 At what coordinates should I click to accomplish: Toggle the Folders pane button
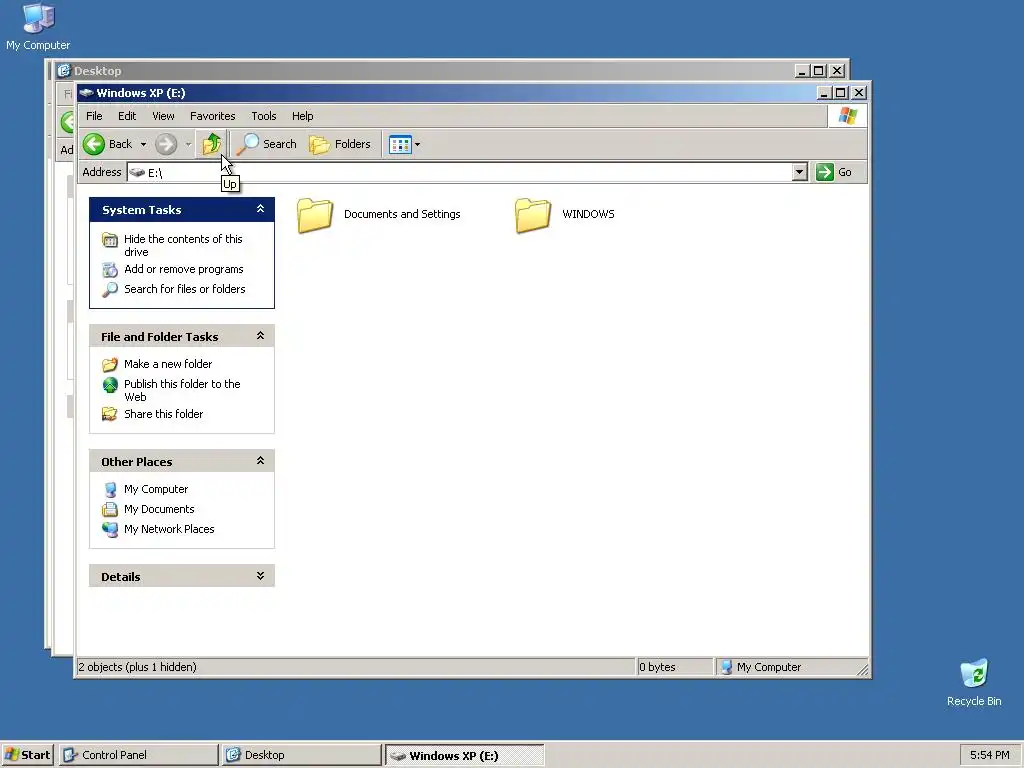(340, 144)
